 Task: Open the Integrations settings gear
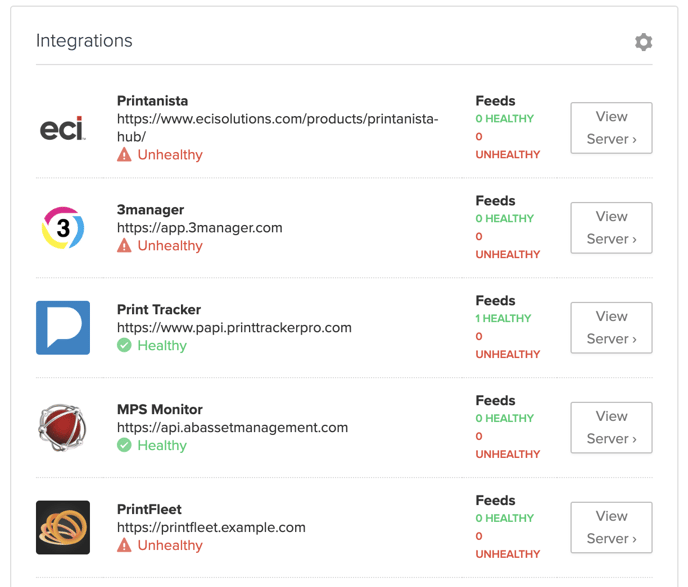(x=643, y=42)
